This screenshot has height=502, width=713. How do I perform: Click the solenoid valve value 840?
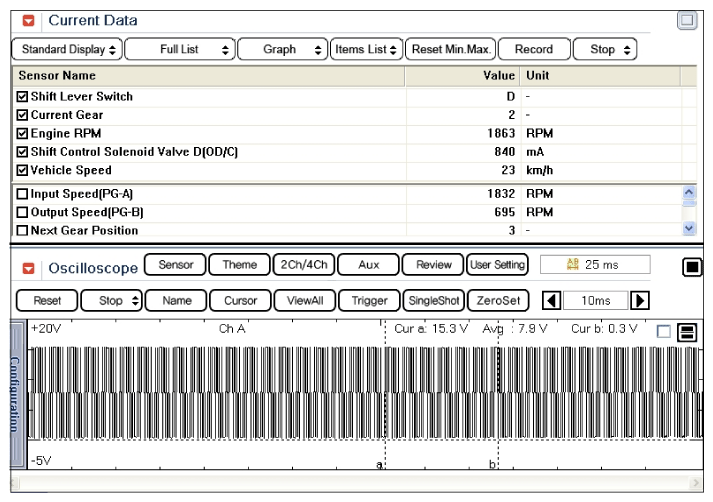click(x=505, y=151)
